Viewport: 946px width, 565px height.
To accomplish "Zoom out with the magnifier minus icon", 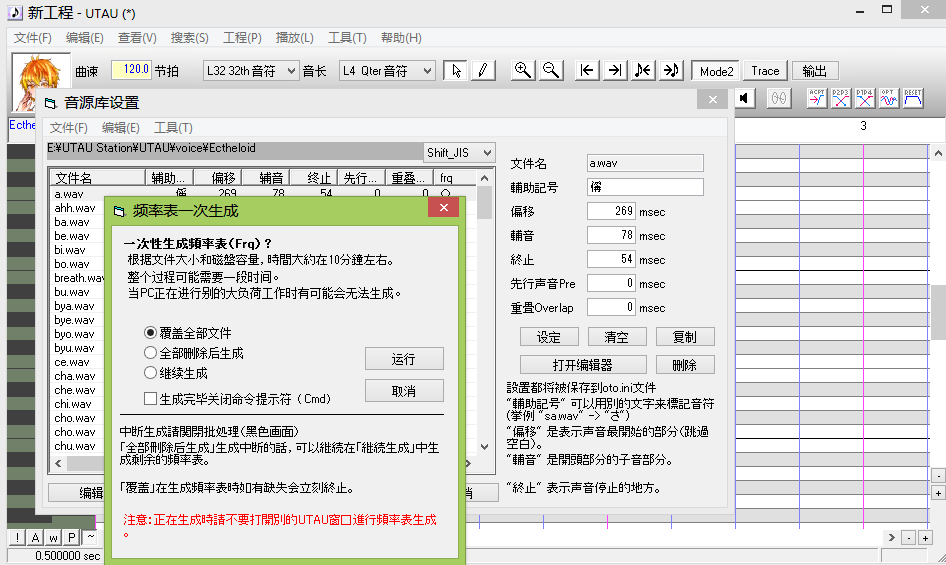I will point(551,71).
